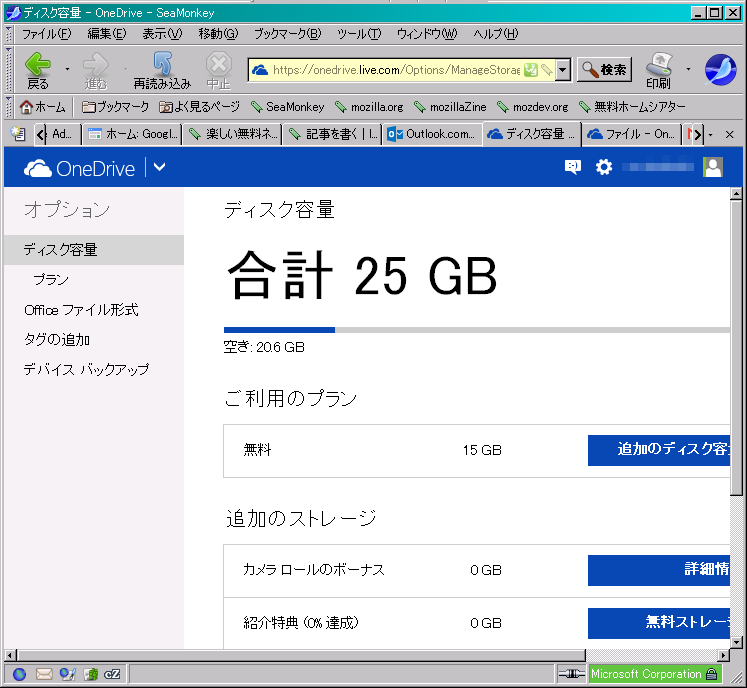Expand the OneDrive app launcher chevron

click(159, 167)
